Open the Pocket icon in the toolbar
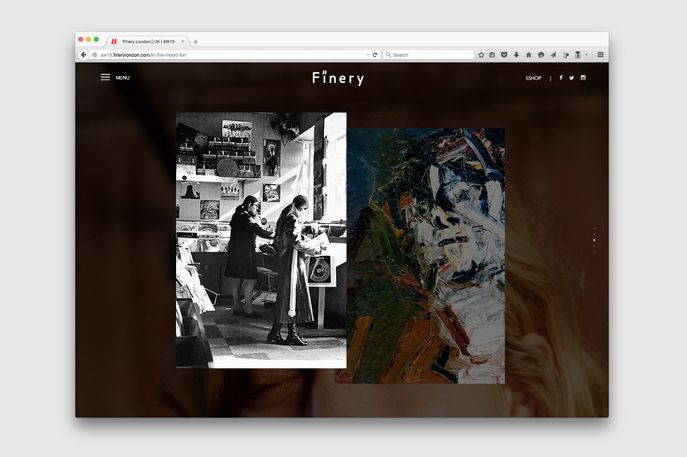This screenshot has width=687, height=457. pyautogui.click(x=504, y=54)
